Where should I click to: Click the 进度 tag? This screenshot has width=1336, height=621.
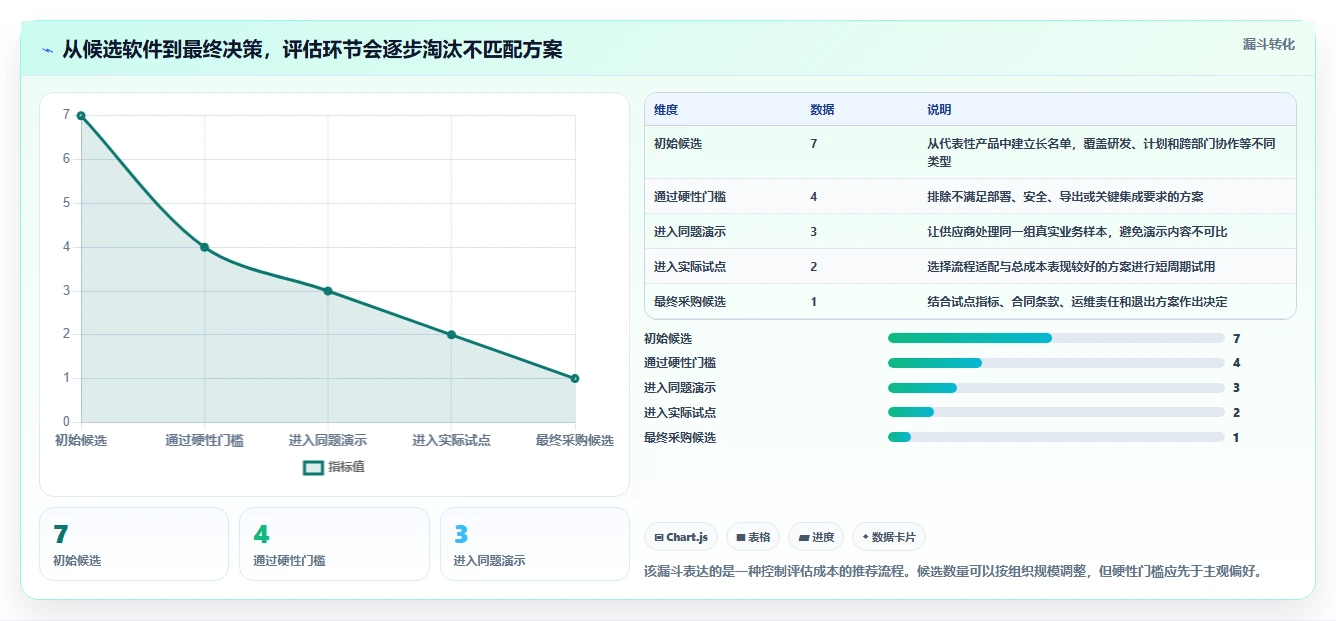[816, 537]
